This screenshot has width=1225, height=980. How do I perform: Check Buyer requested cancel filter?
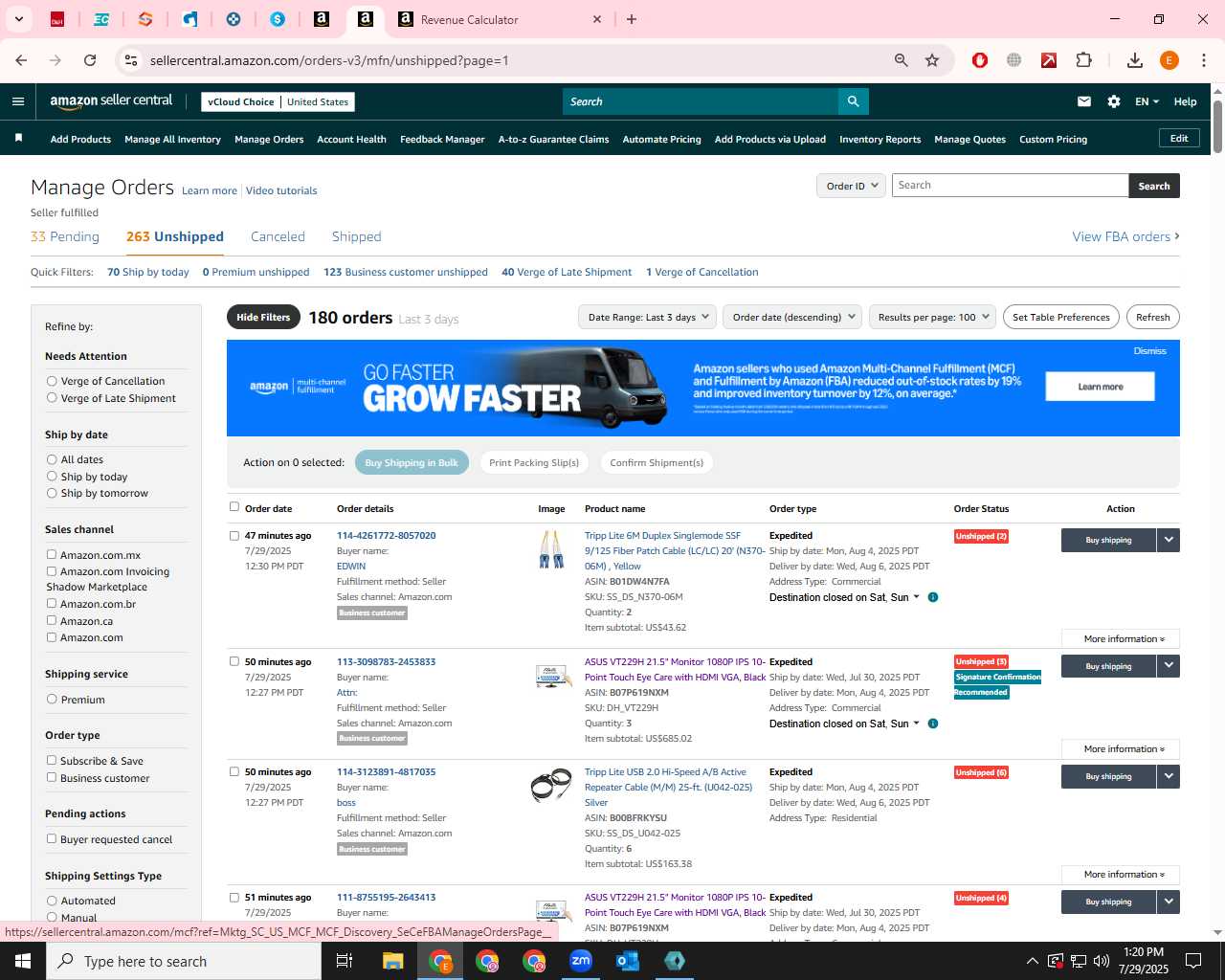[x=52, y=838]
